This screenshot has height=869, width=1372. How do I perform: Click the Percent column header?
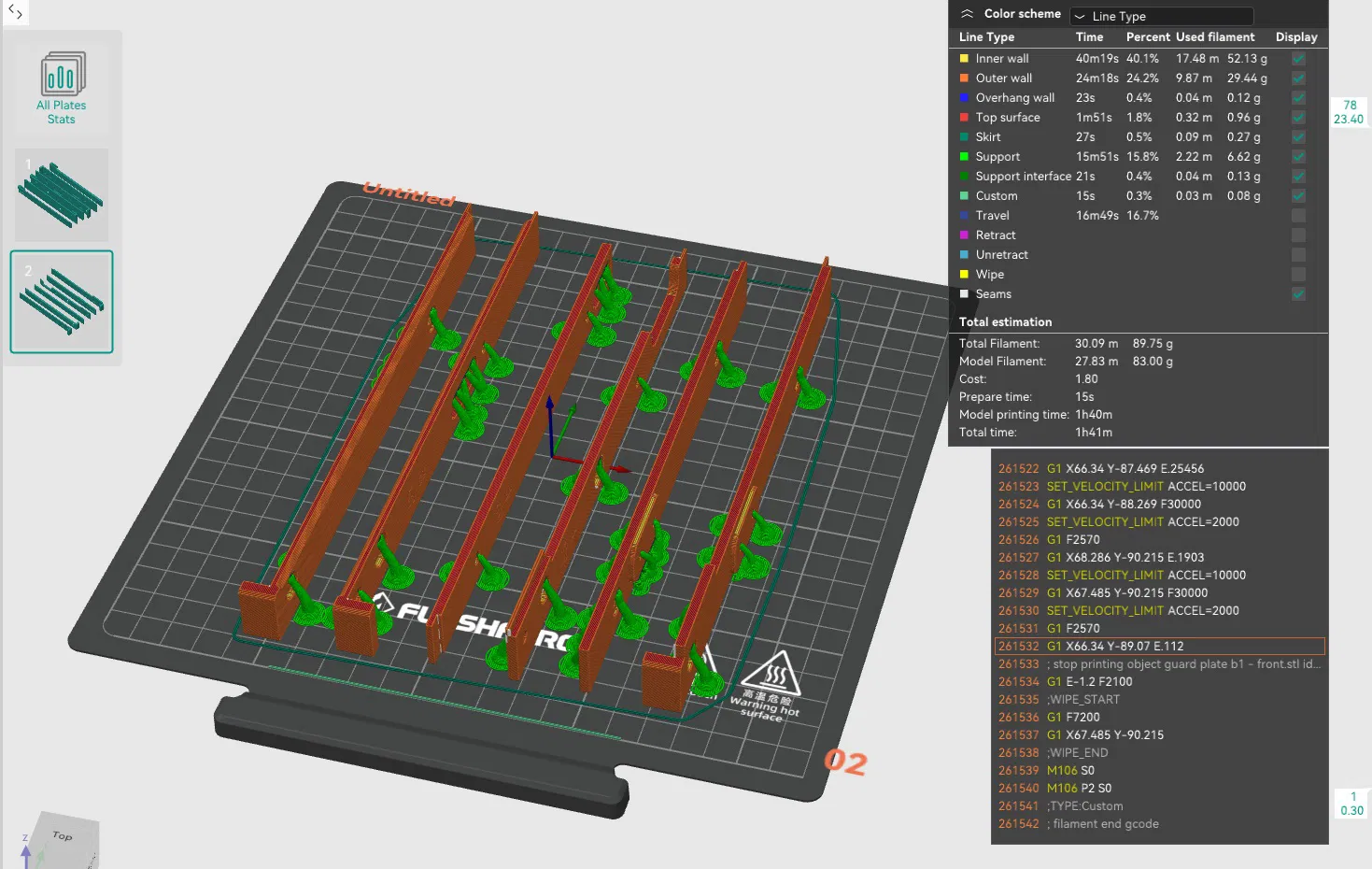pyautogui.click(x=1148, y=37)
